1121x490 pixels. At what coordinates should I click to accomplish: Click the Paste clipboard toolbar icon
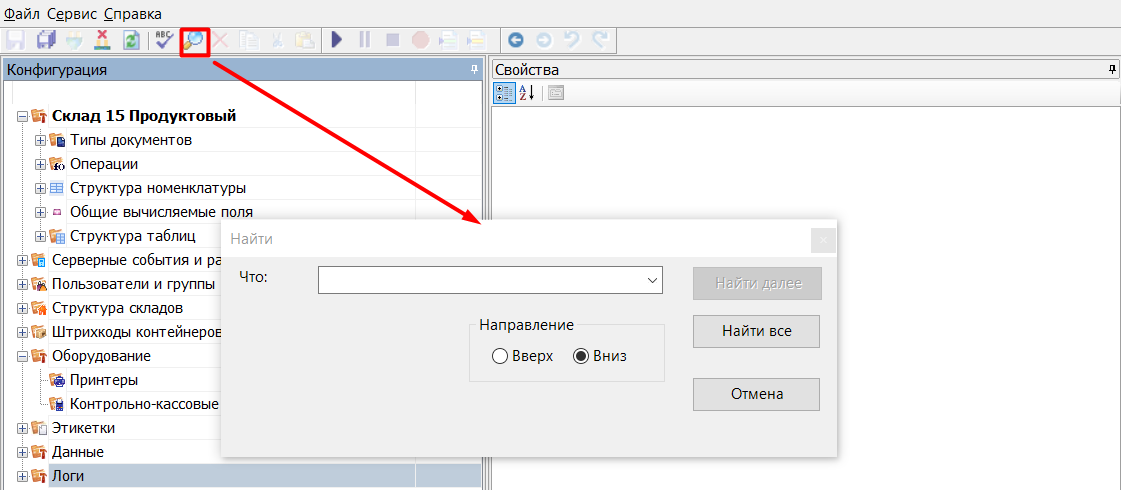tap(305, 40)
